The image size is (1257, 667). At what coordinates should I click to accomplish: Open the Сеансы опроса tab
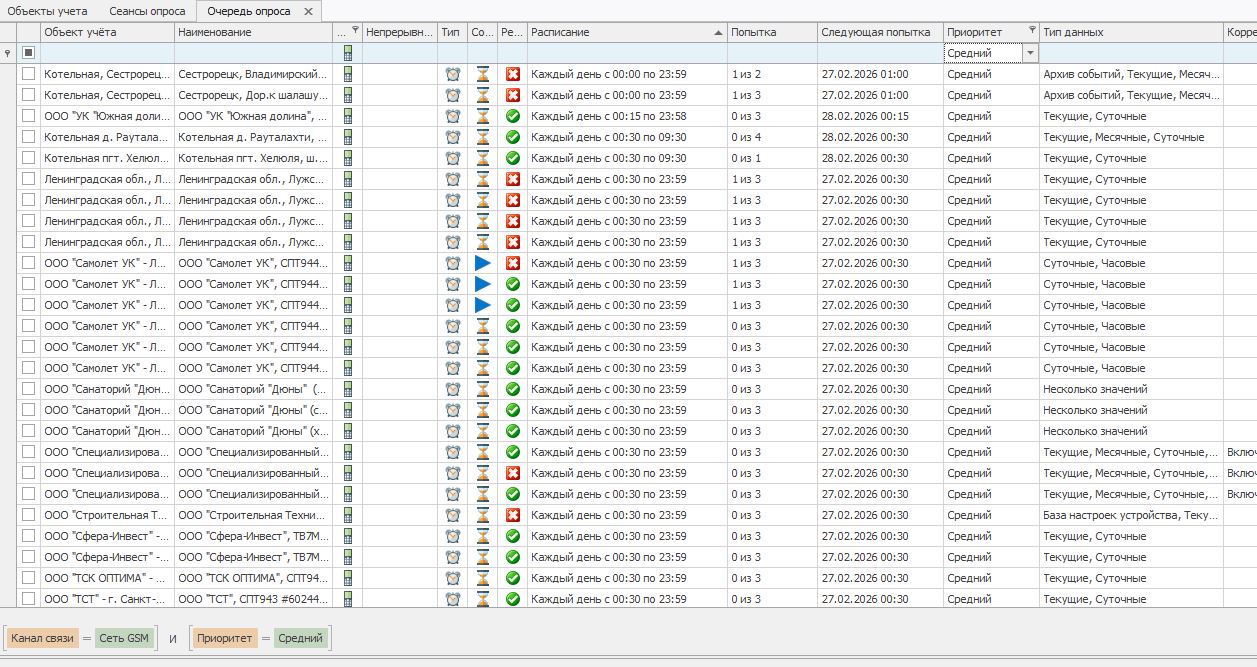[x=147, y=11]
